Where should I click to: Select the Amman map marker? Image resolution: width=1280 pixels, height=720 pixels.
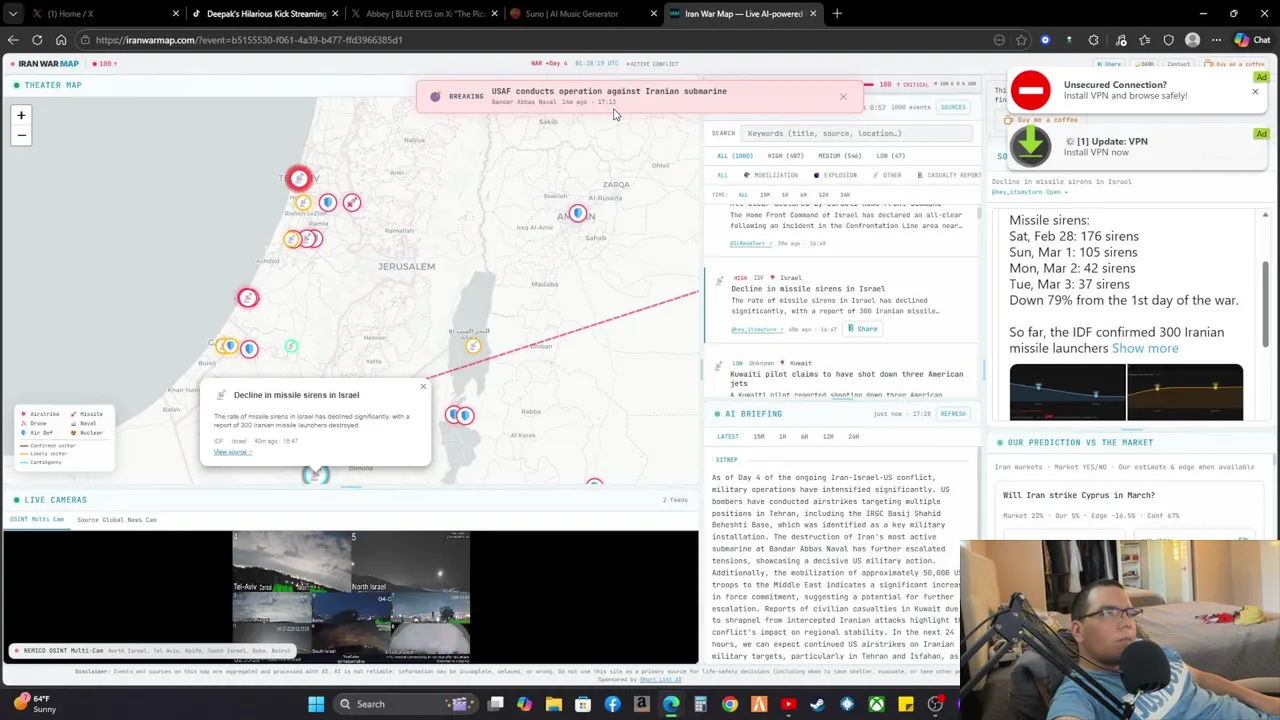pyautogui.click(x=578, y=213)
